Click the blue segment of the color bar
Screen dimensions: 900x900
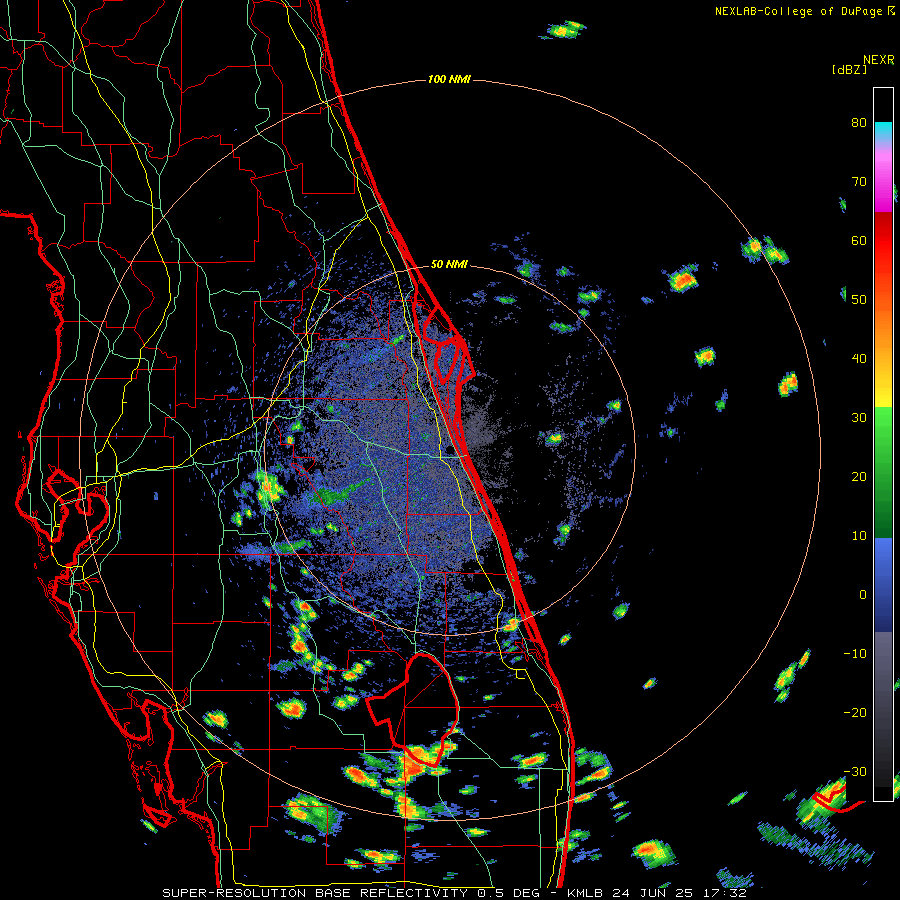(x=883, y=584)
